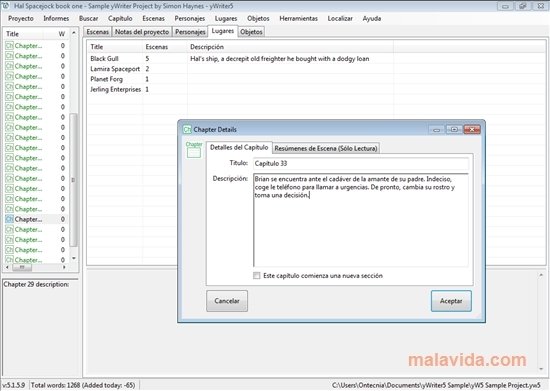The image size is (550, 391).
Task: Open the Capítulo menu
Action: click(x=120, y=19)
